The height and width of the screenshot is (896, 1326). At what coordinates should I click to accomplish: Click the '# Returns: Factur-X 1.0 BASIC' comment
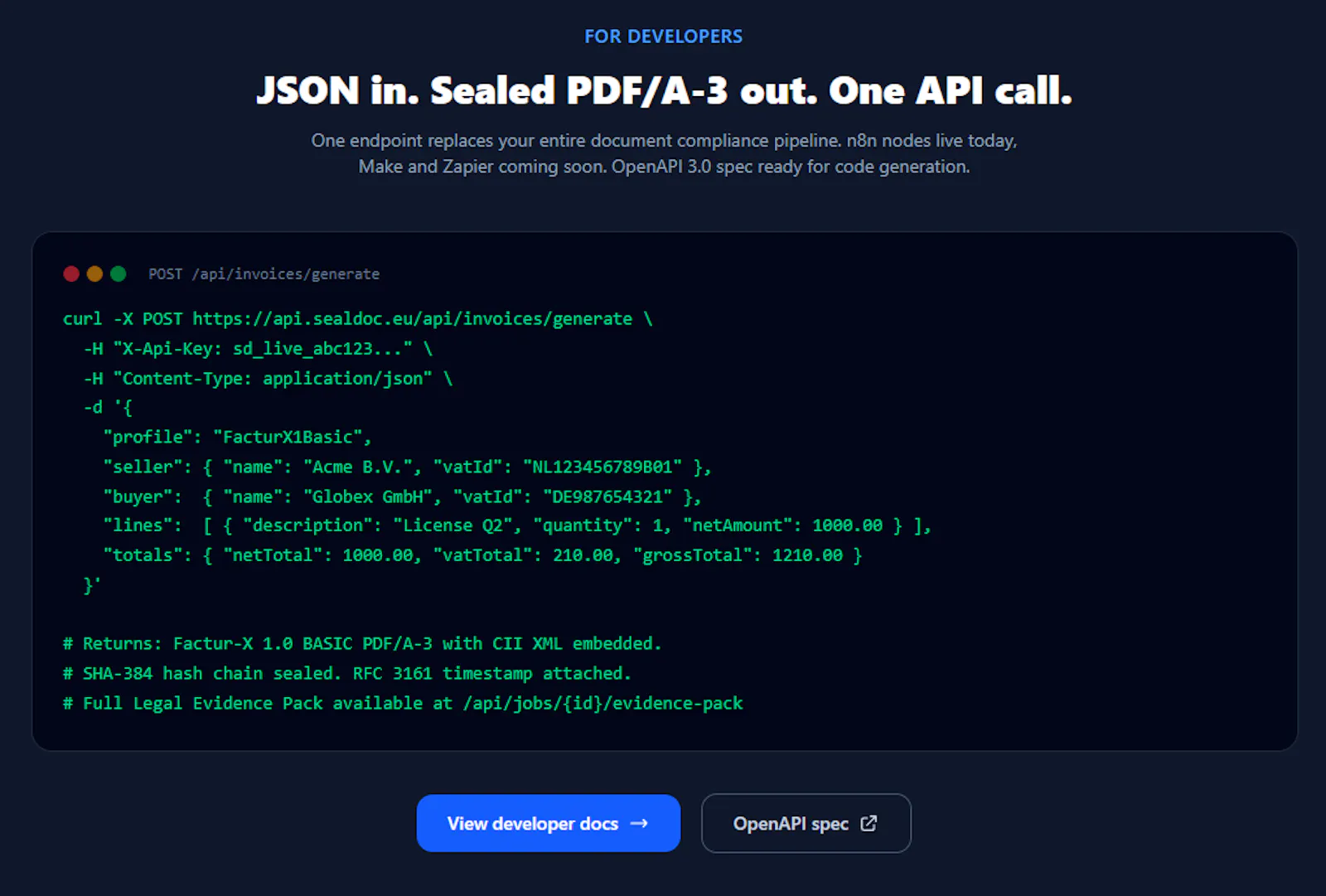362,644
